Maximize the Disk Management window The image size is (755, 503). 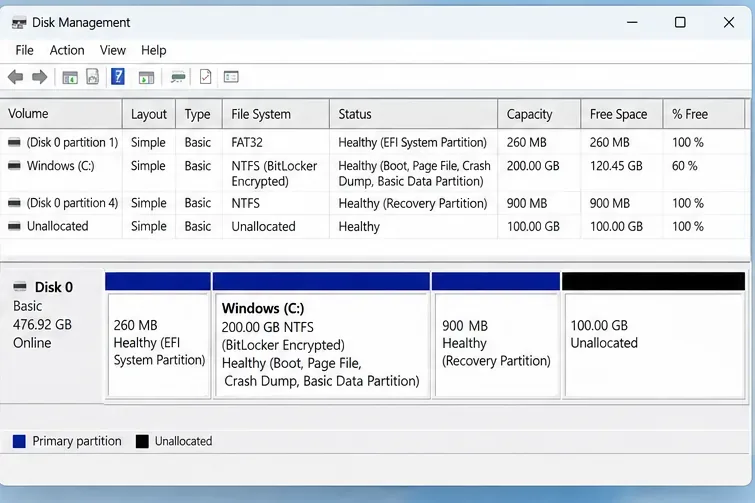(680, 22)
